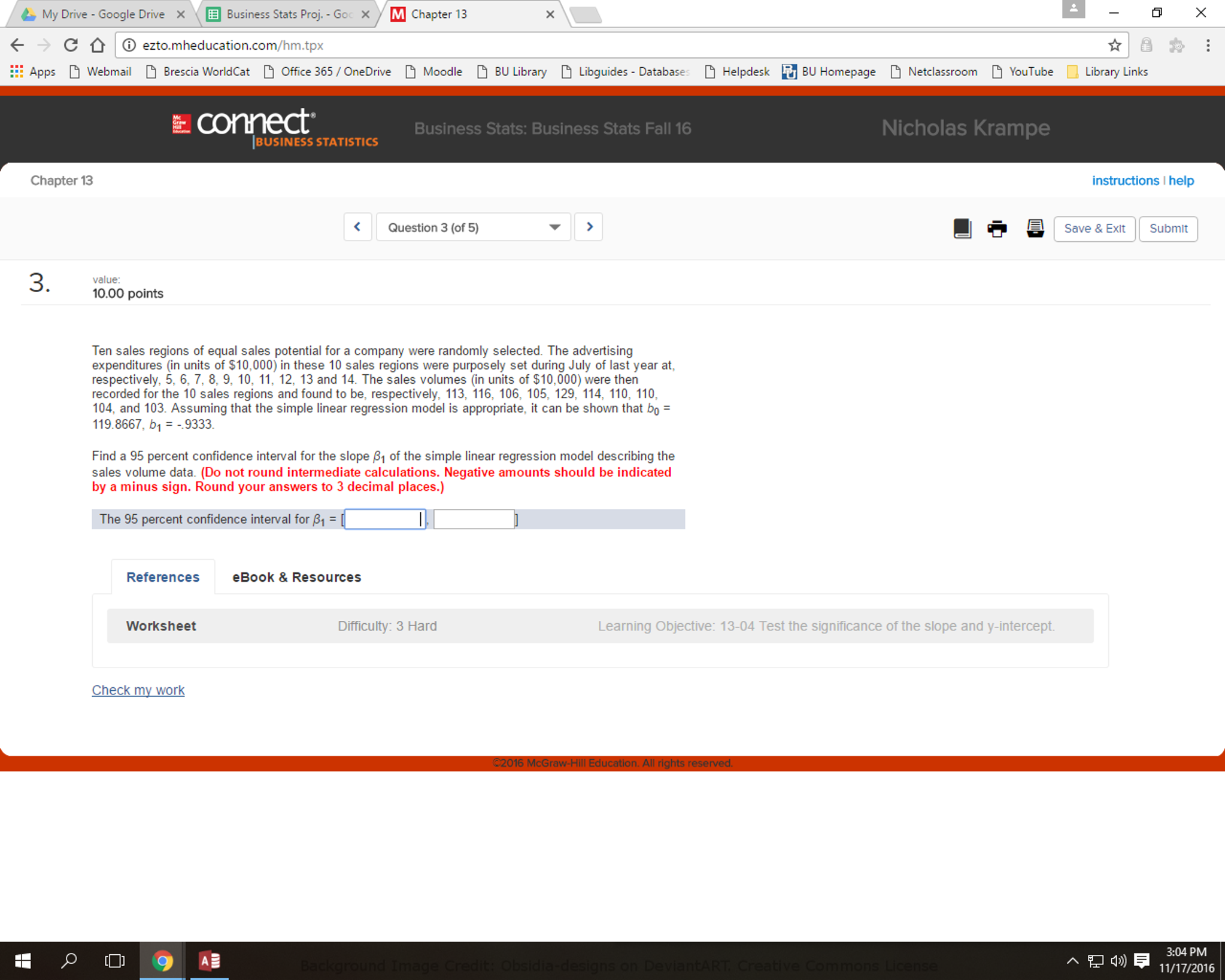Click the browser home icon
1225x980 pixels.
(98, 45)
